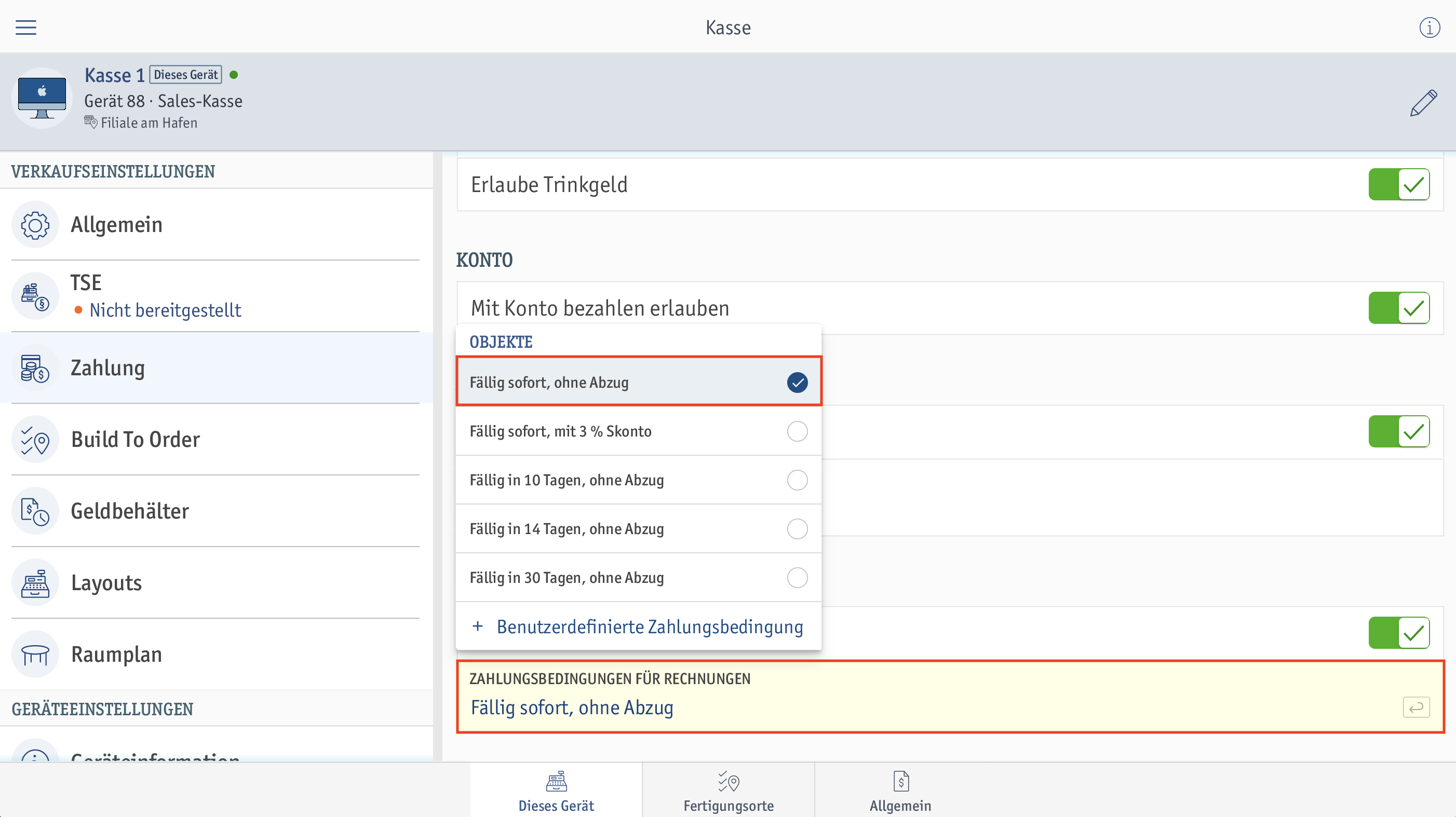The height and width of the screenshot is (817, 1456).
Task: Click the Kasse 1 title
Action: [115, 75]
